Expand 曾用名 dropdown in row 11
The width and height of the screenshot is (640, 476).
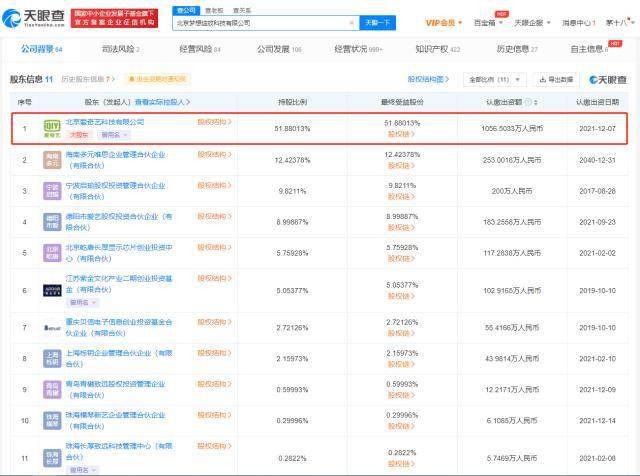(x=83, y=470)
